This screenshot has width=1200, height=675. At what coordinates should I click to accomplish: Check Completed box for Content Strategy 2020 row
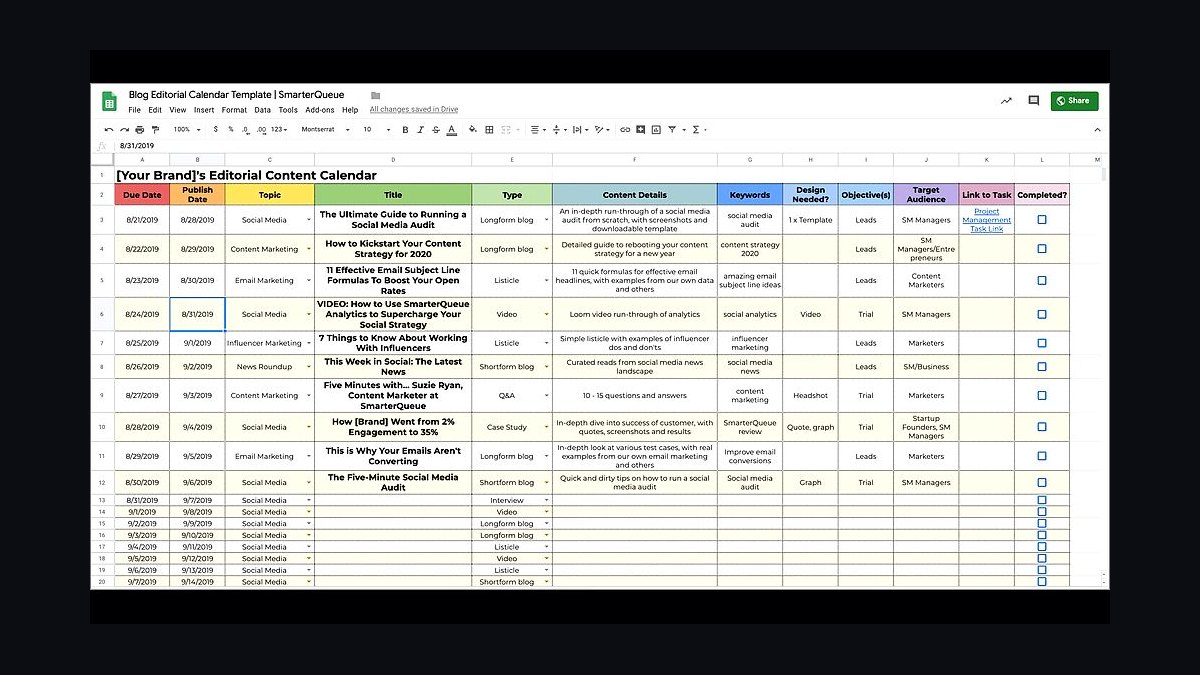point(1042,249)
